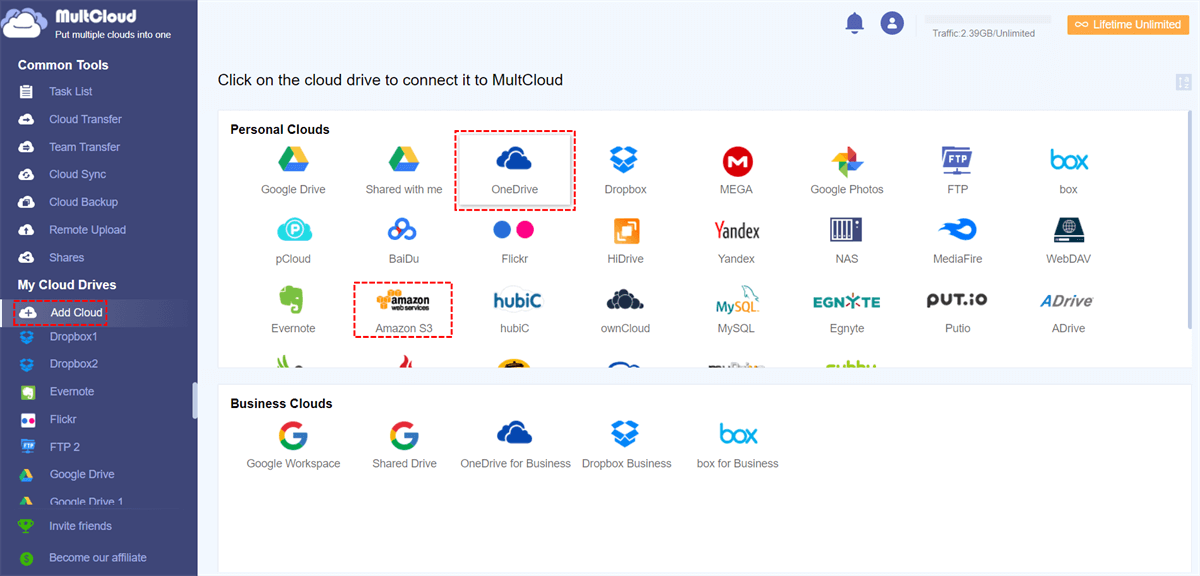Add Dropbox personal cloud
1200x576 pixels.
(625, 170)
